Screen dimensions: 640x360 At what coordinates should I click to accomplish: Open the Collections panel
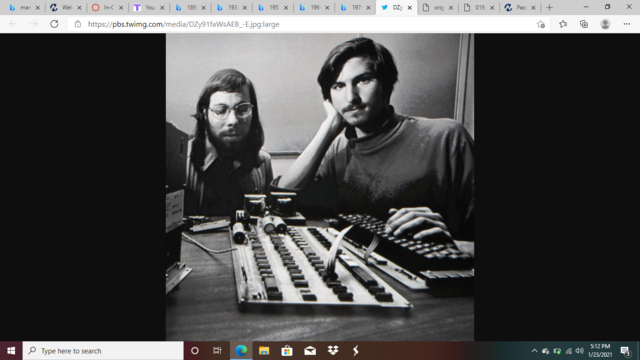(x=584, y=24)
